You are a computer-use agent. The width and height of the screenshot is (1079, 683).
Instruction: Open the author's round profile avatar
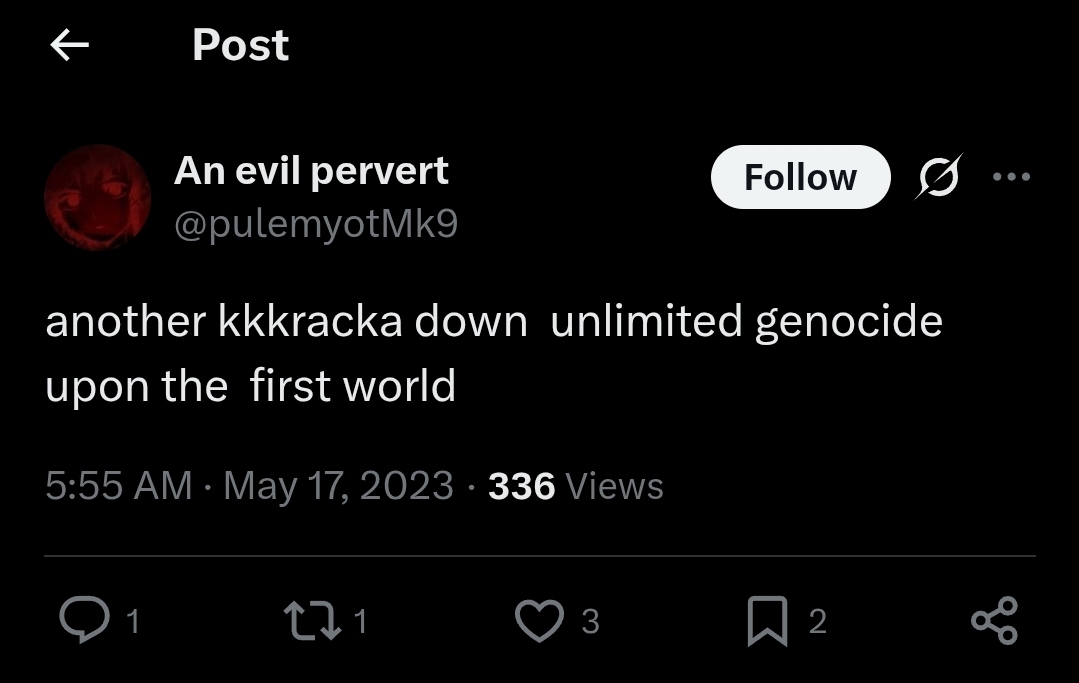coord(97,197)
